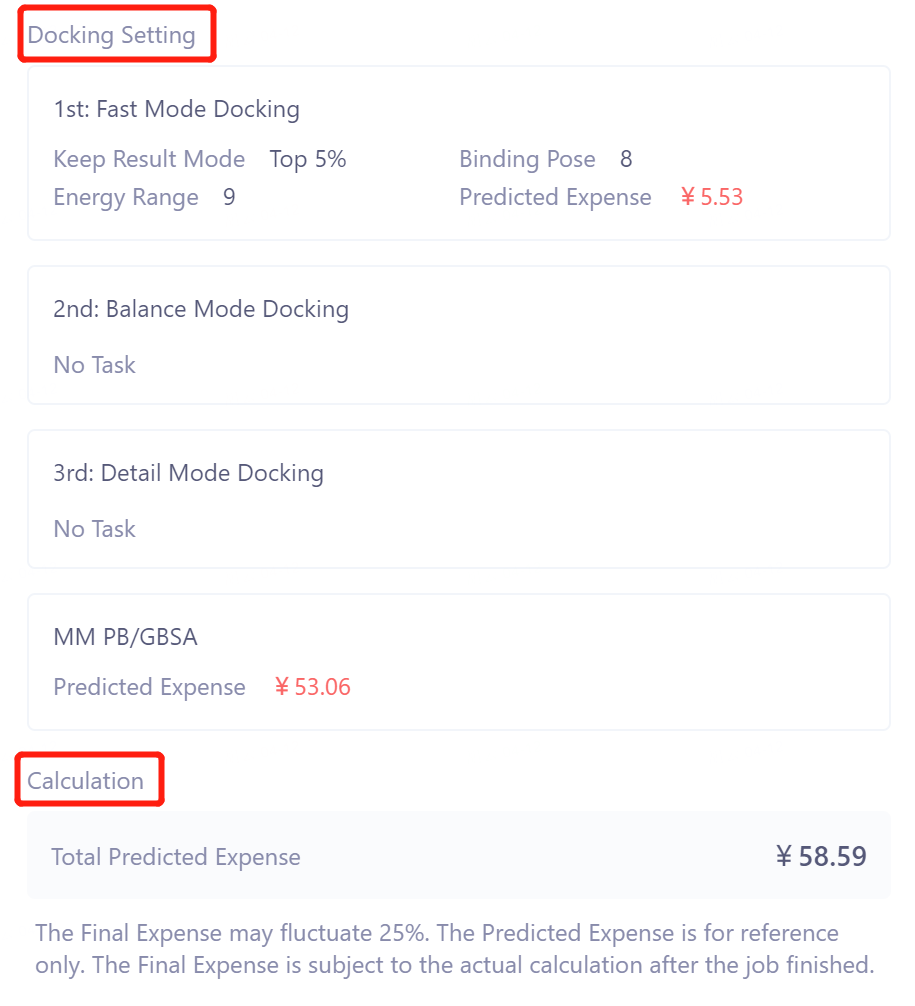Viewport: 915px width, 1006px height.
Task: Click No Task under Balance Mode Docking
Action: tap(94, 365)
